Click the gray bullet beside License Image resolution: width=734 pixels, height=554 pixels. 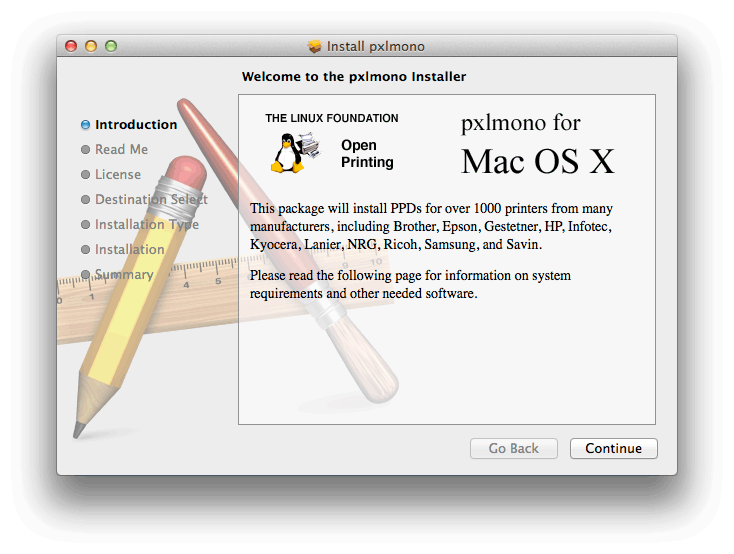coord(85,174)
